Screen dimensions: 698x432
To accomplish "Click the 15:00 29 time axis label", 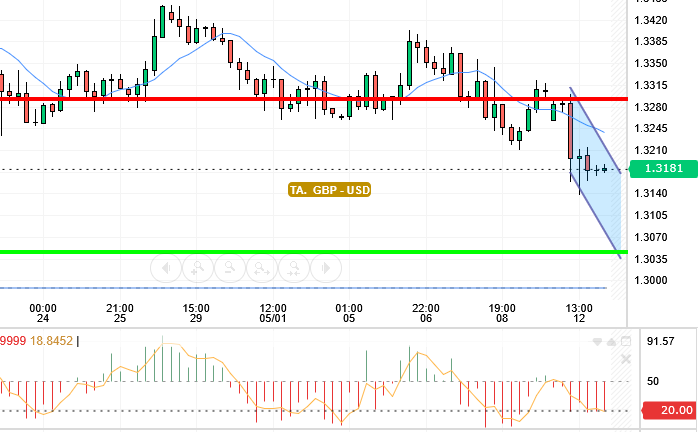I will click(x=196, y=313).
